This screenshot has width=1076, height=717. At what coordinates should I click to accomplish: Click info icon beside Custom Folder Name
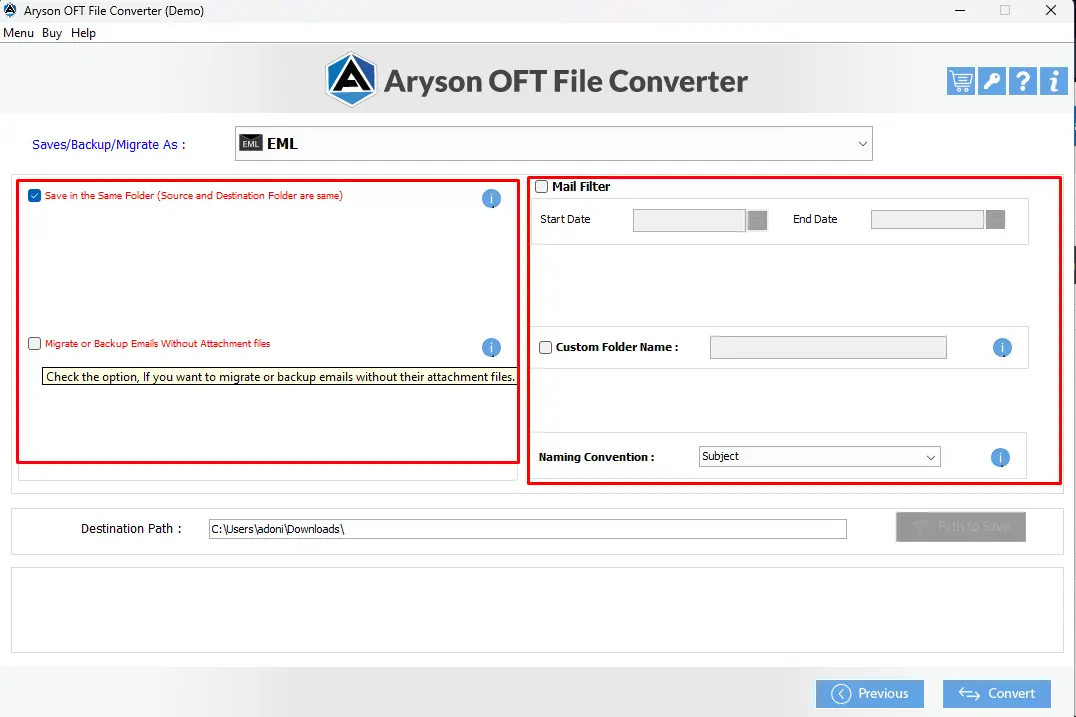coord(1002,348)
